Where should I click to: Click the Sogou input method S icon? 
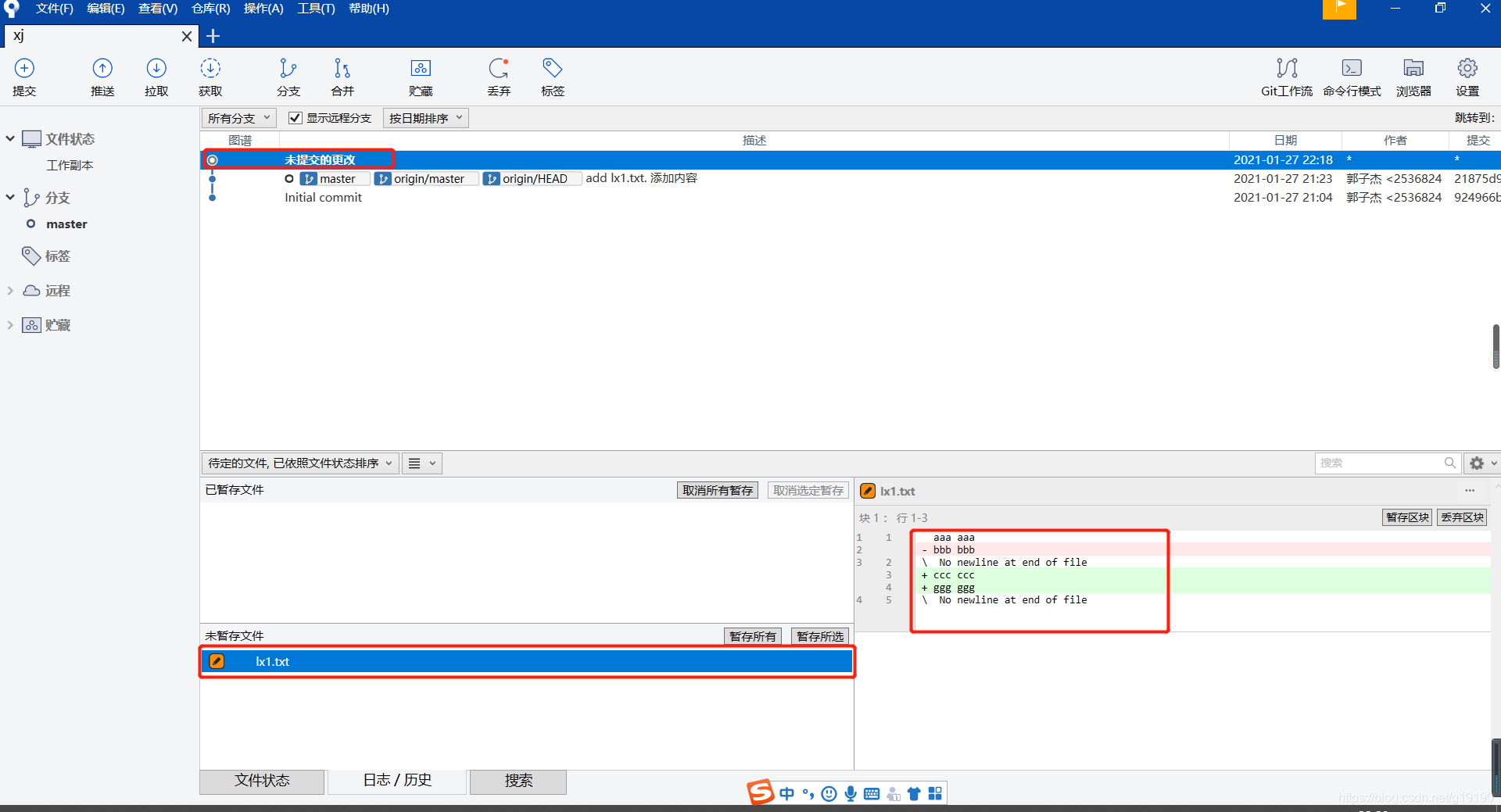tap(760, 792)
